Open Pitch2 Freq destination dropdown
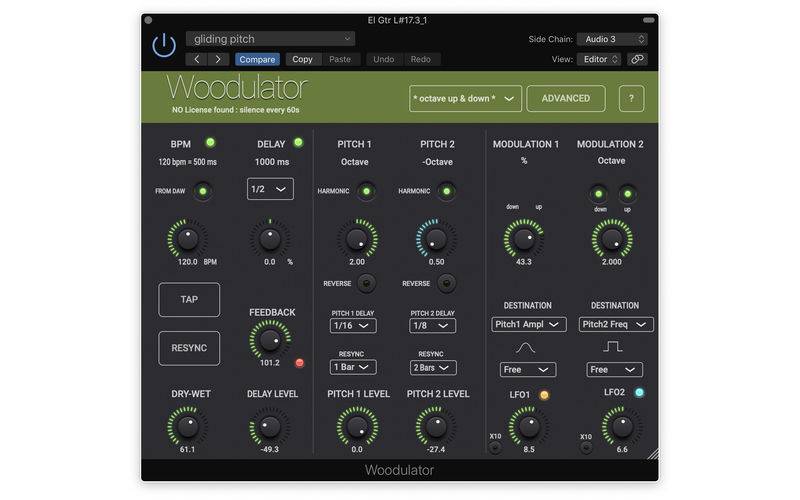The width and height of the screenshot is (800, 500). pos(616,324)
